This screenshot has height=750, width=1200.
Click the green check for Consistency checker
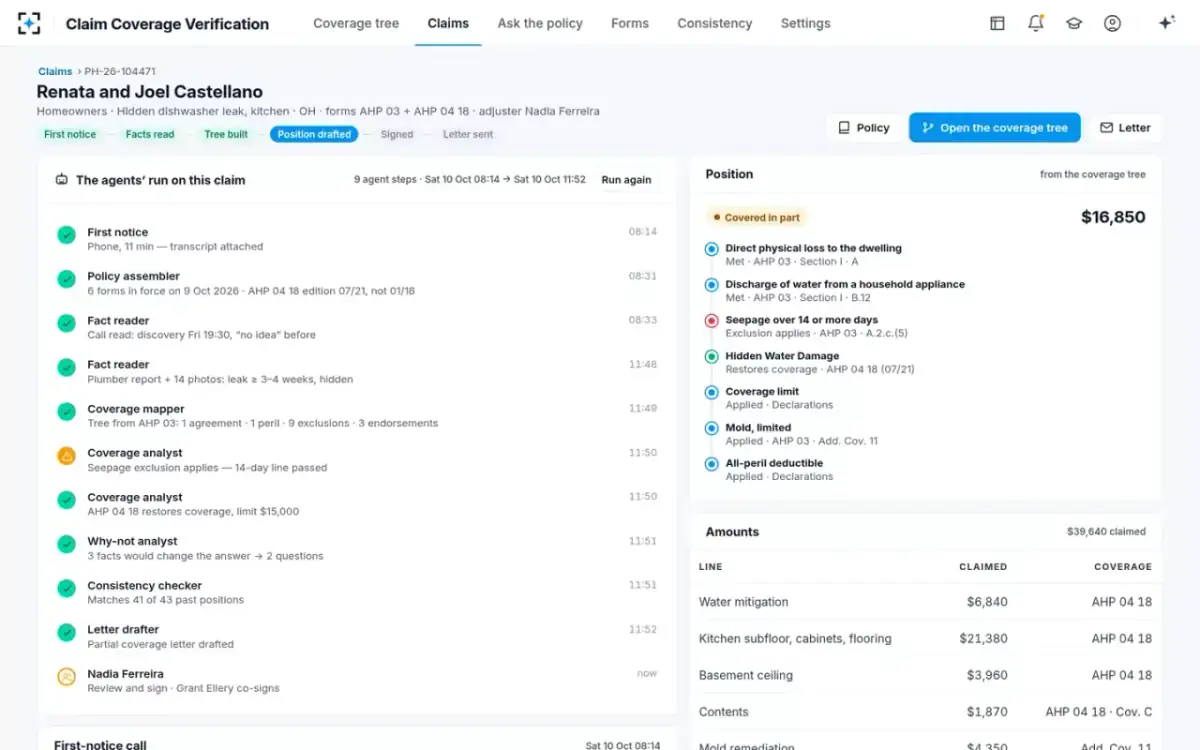tap(66, 588)
